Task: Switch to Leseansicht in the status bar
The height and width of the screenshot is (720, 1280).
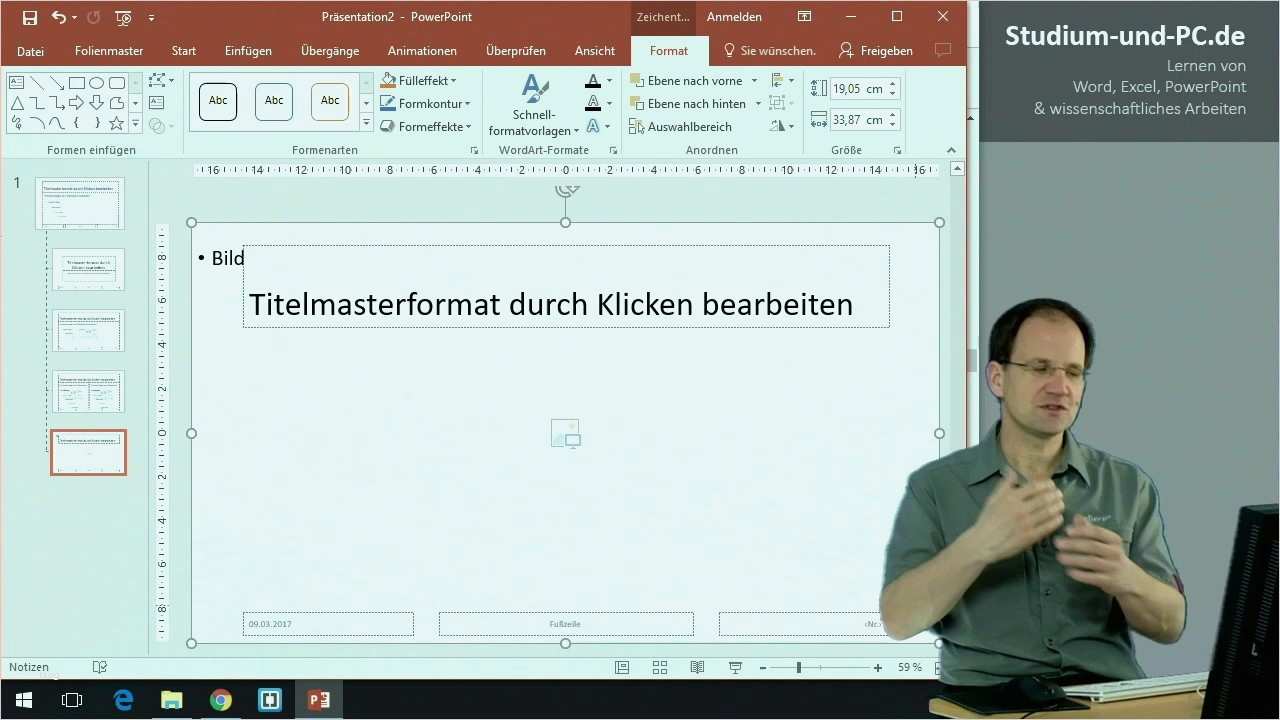Action: pos(697,667)
